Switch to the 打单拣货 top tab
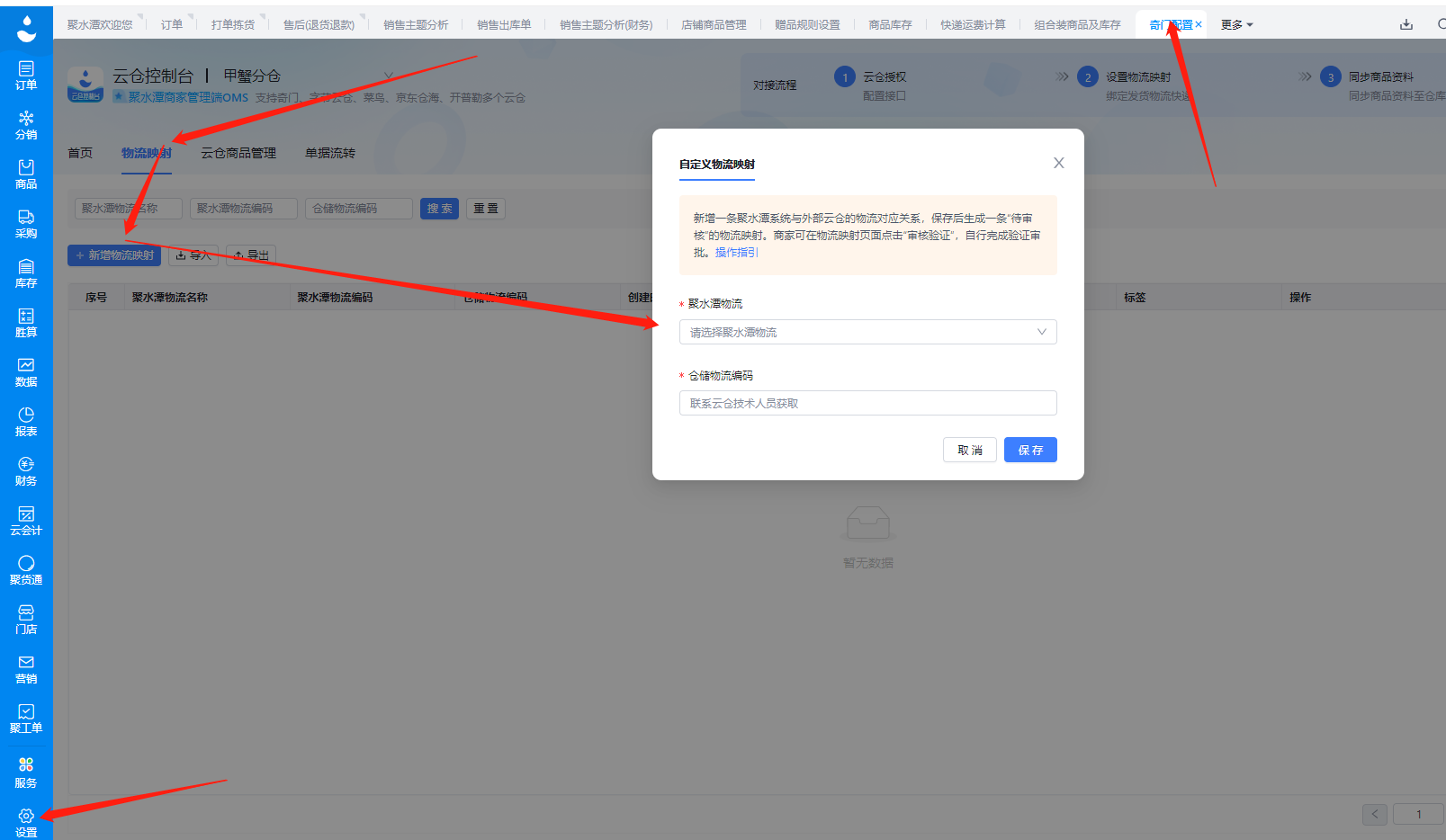Viewport: 1446px width, 840px height. coord(233,25)
